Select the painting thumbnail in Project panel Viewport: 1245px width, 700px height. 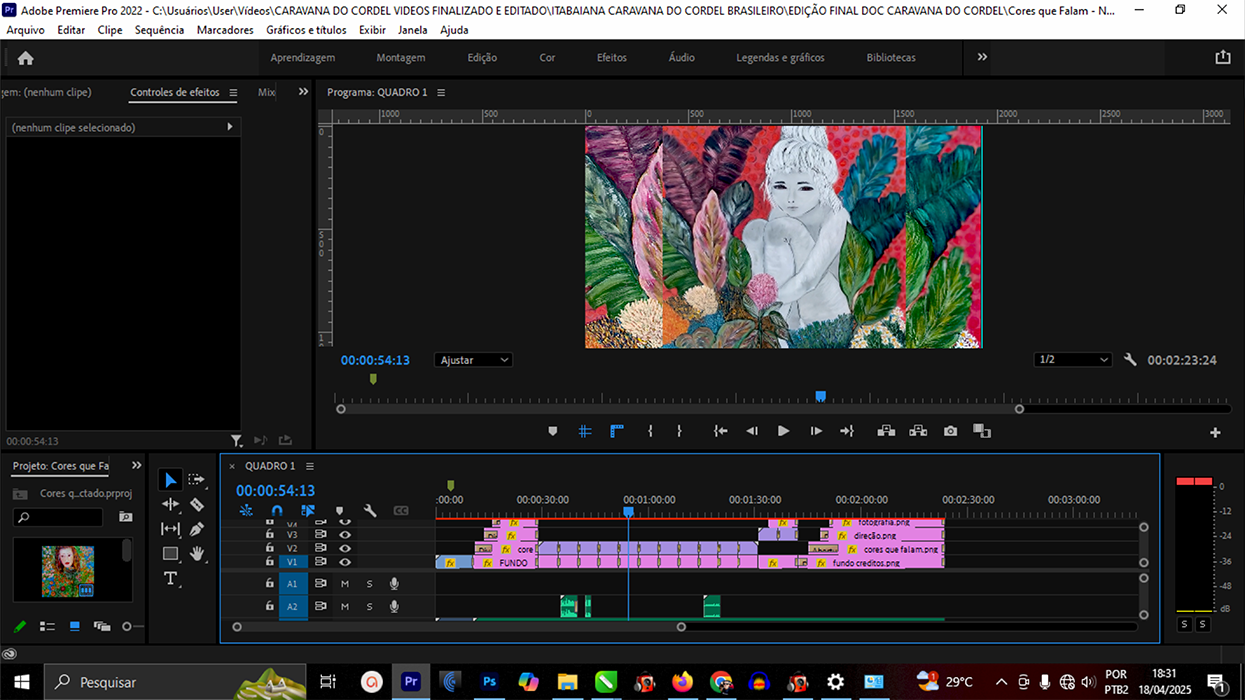(x=68, y=571)
